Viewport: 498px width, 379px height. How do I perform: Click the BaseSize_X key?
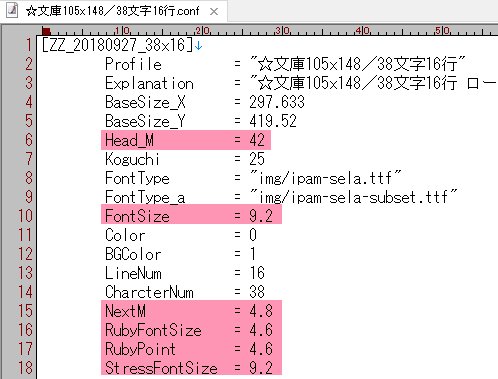145,102
